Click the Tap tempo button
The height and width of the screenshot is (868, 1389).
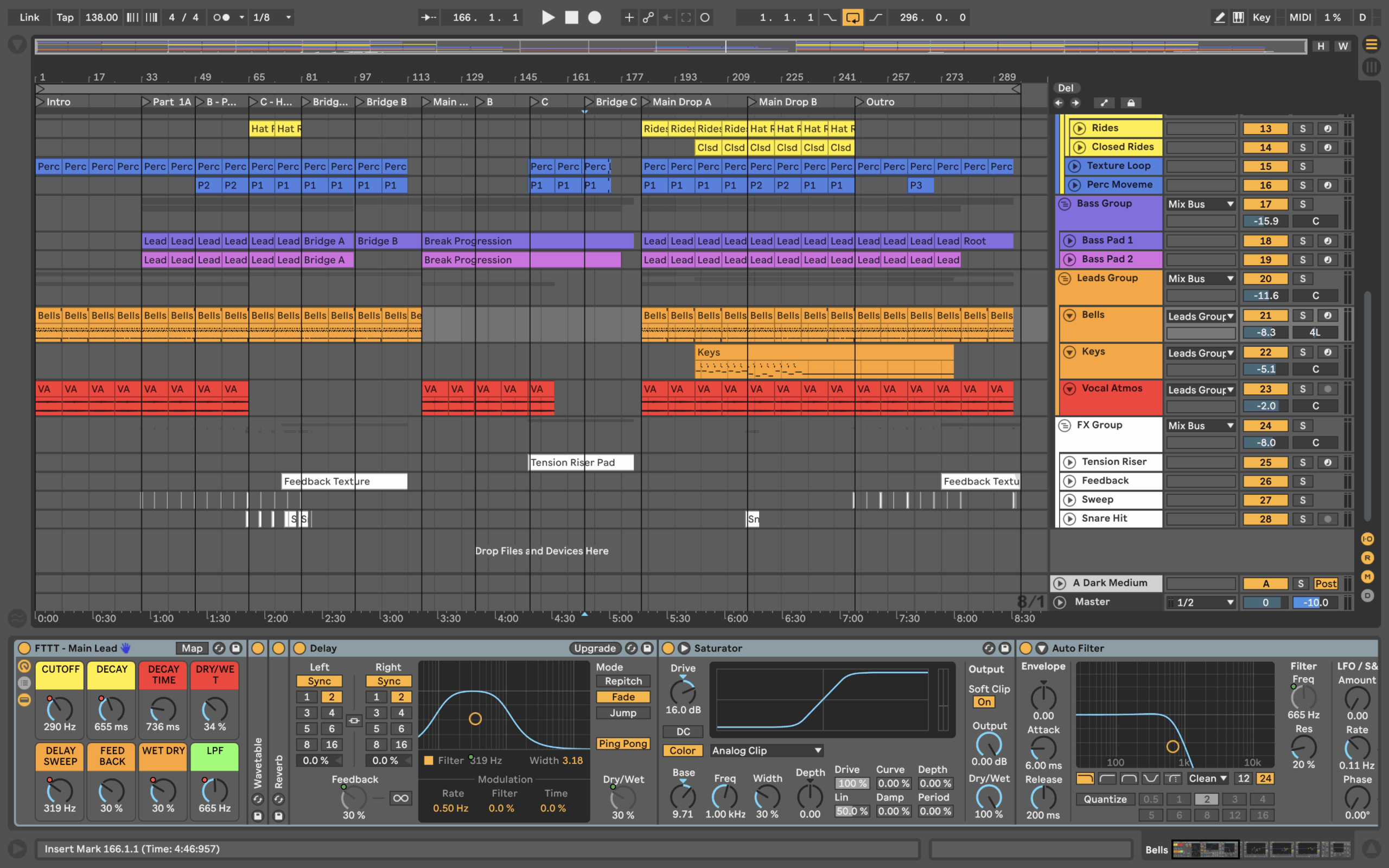pyautogui.click(x=65, y=17)
